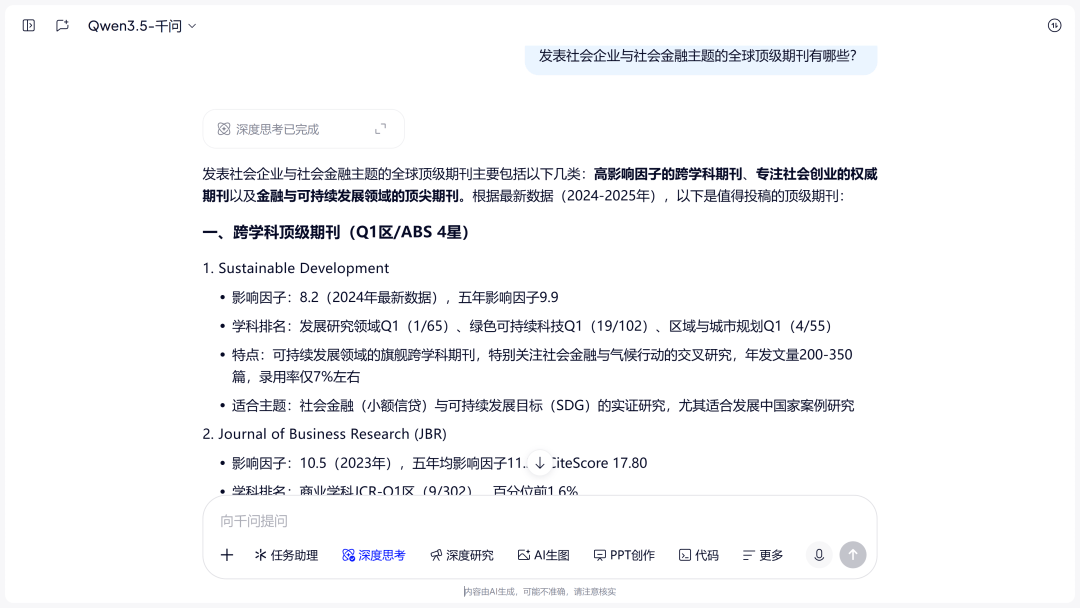
Task: Click the 内容由AI生成 disclaimer text
Action: (540, 591)
